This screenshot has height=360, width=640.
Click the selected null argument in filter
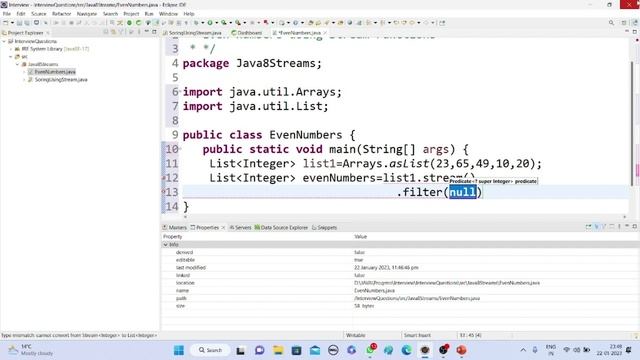(462, 192)
